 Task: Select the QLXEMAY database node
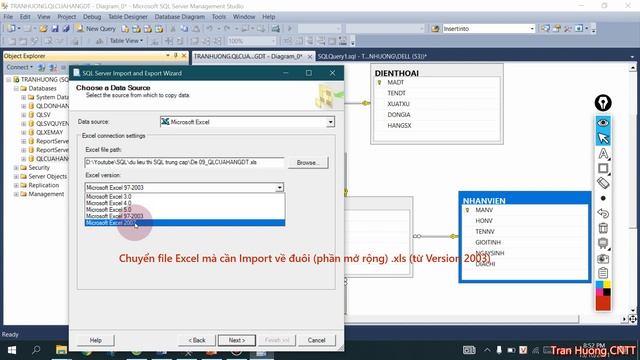click(49, 132)
